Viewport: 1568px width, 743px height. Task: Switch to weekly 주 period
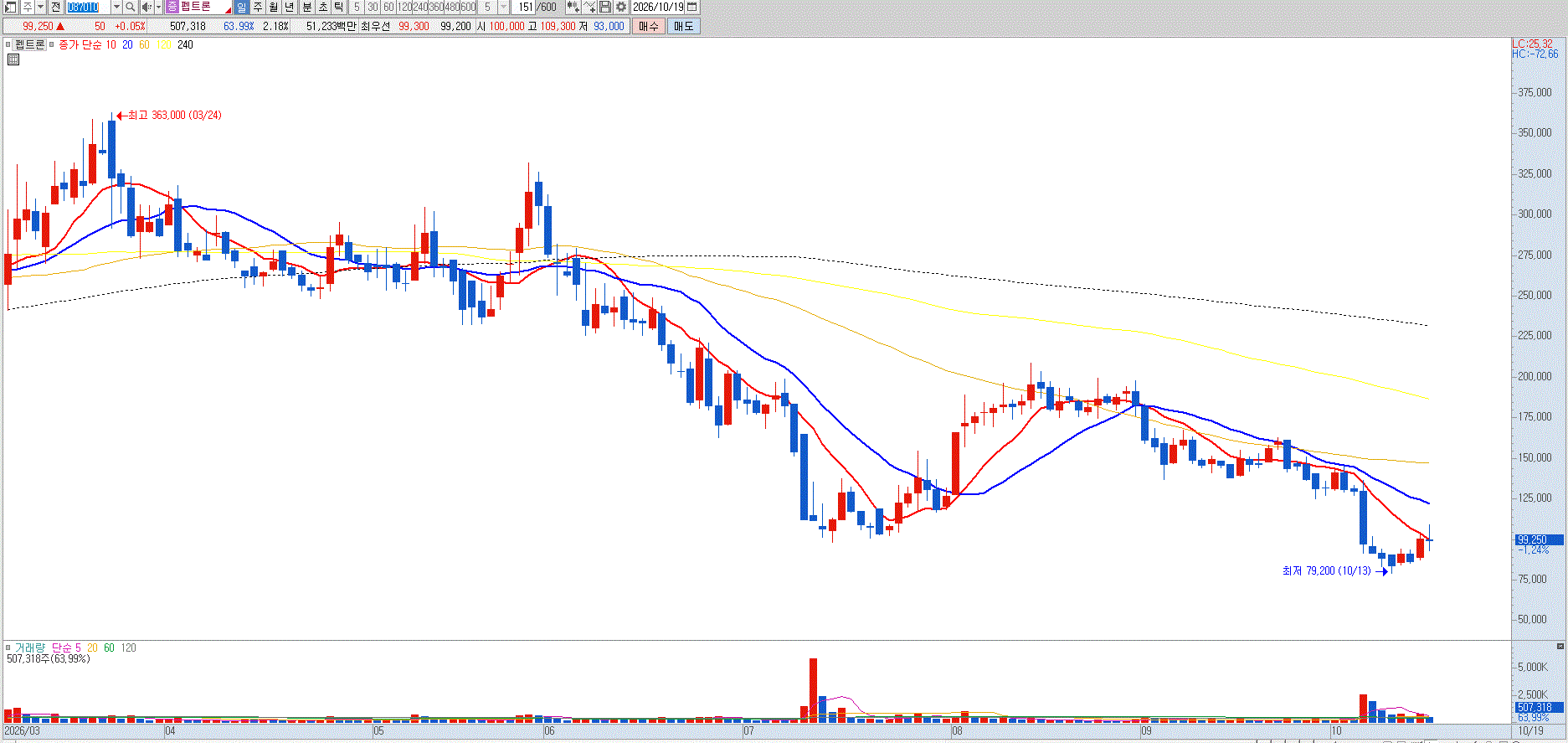pyautogui.click(x=257, y=7)
